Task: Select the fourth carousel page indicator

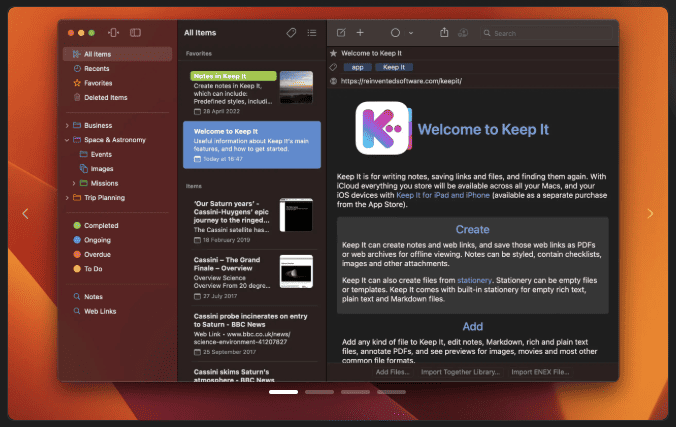Action: pyautogui.click(x=391, y=392)
